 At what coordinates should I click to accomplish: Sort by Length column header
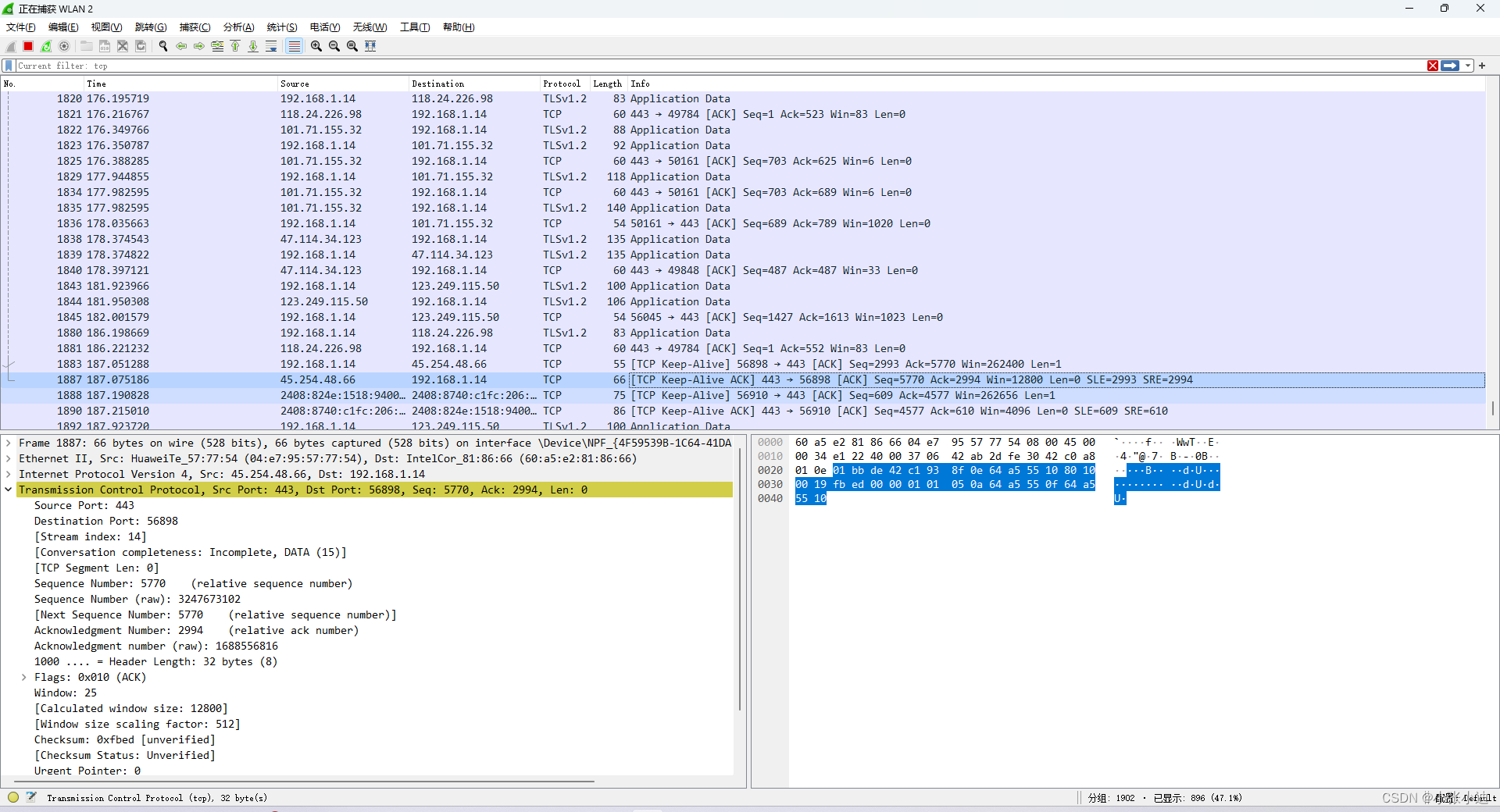[609, 84]
